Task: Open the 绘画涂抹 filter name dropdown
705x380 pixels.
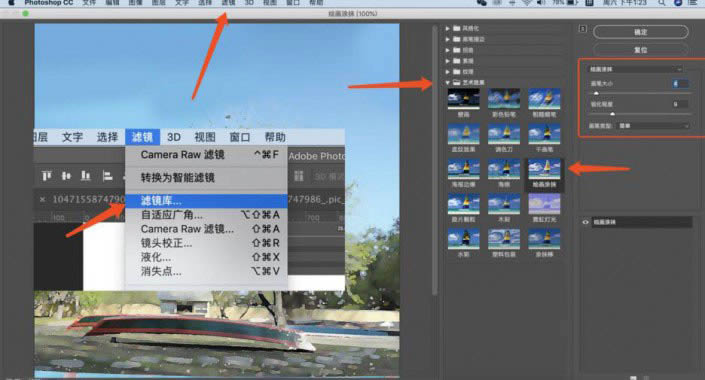Action: (634, 69)
